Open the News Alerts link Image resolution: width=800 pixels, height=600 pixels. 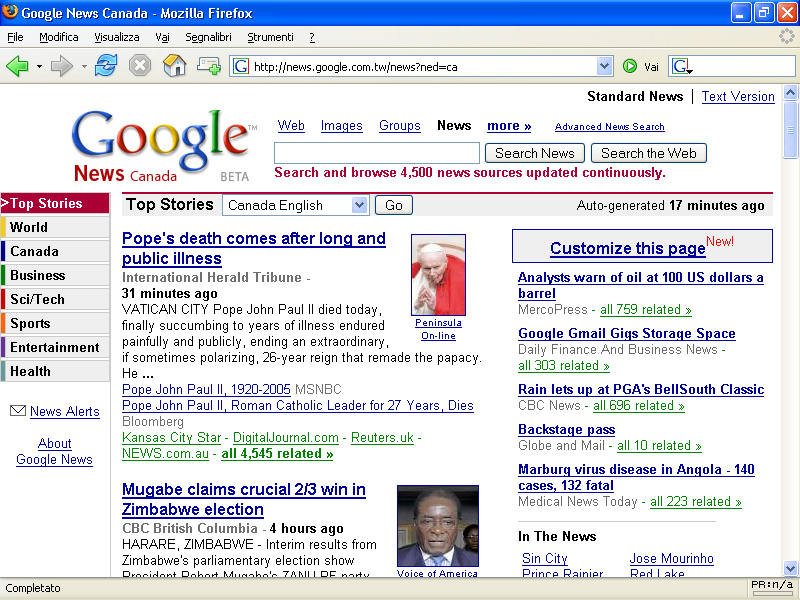pyautogui.click(x=65, y=411)
